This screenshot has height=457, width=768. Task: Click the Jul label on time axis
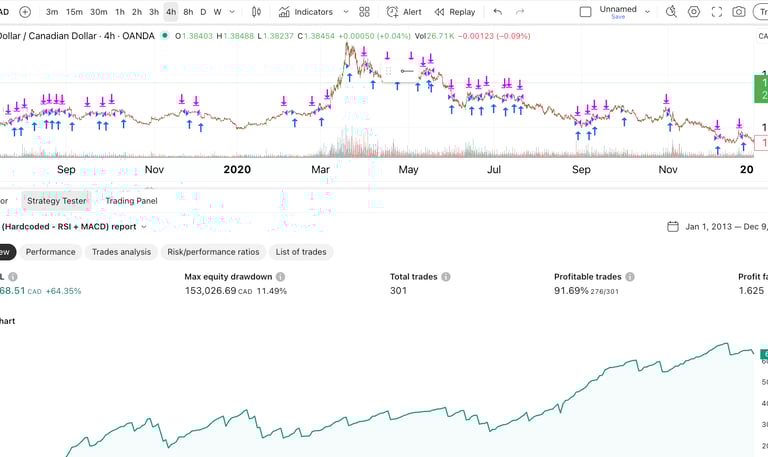click(x=494, y=169)
